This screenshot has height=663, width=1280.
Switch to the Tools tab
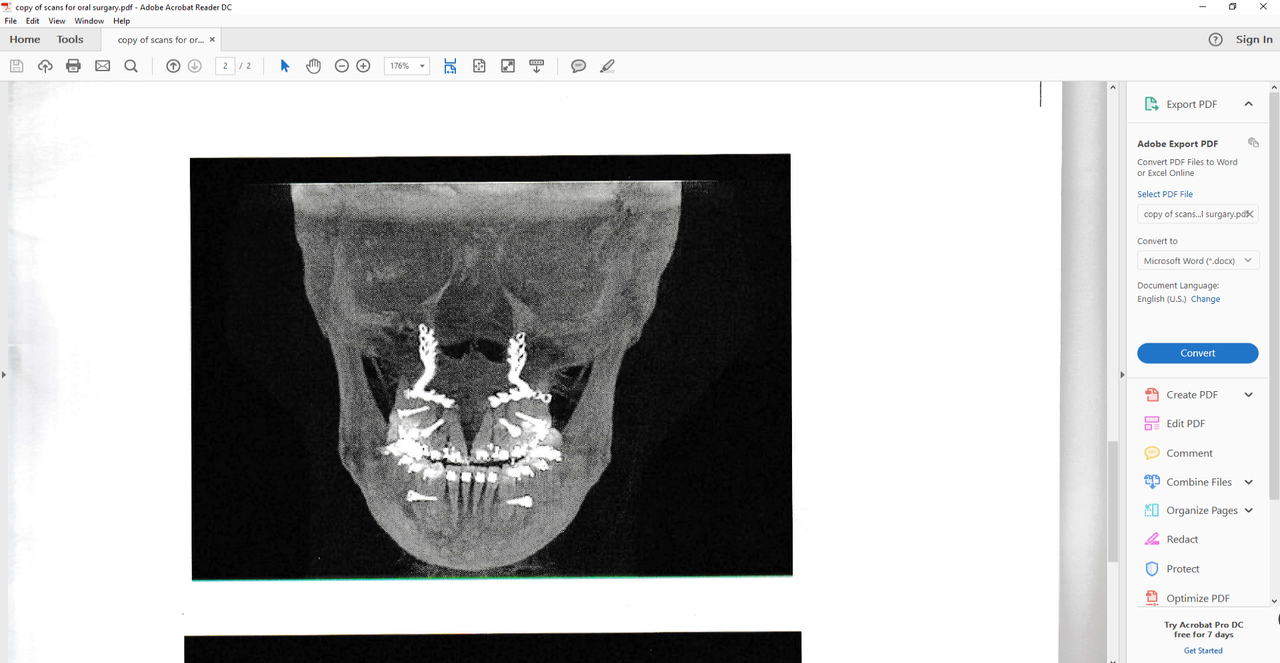[70, 39]
